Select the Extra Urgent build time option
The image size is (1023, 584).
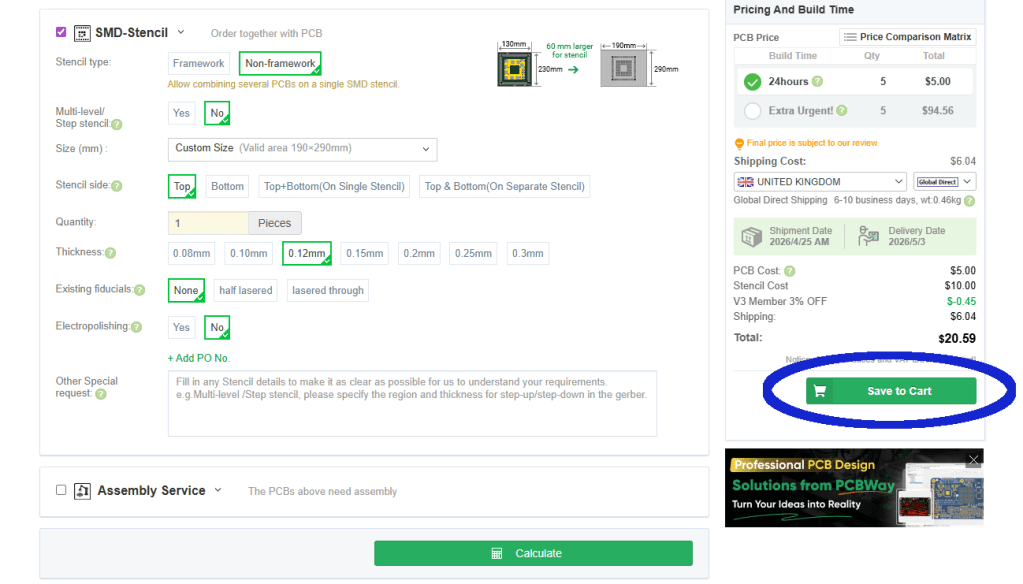tap(753, 111)
